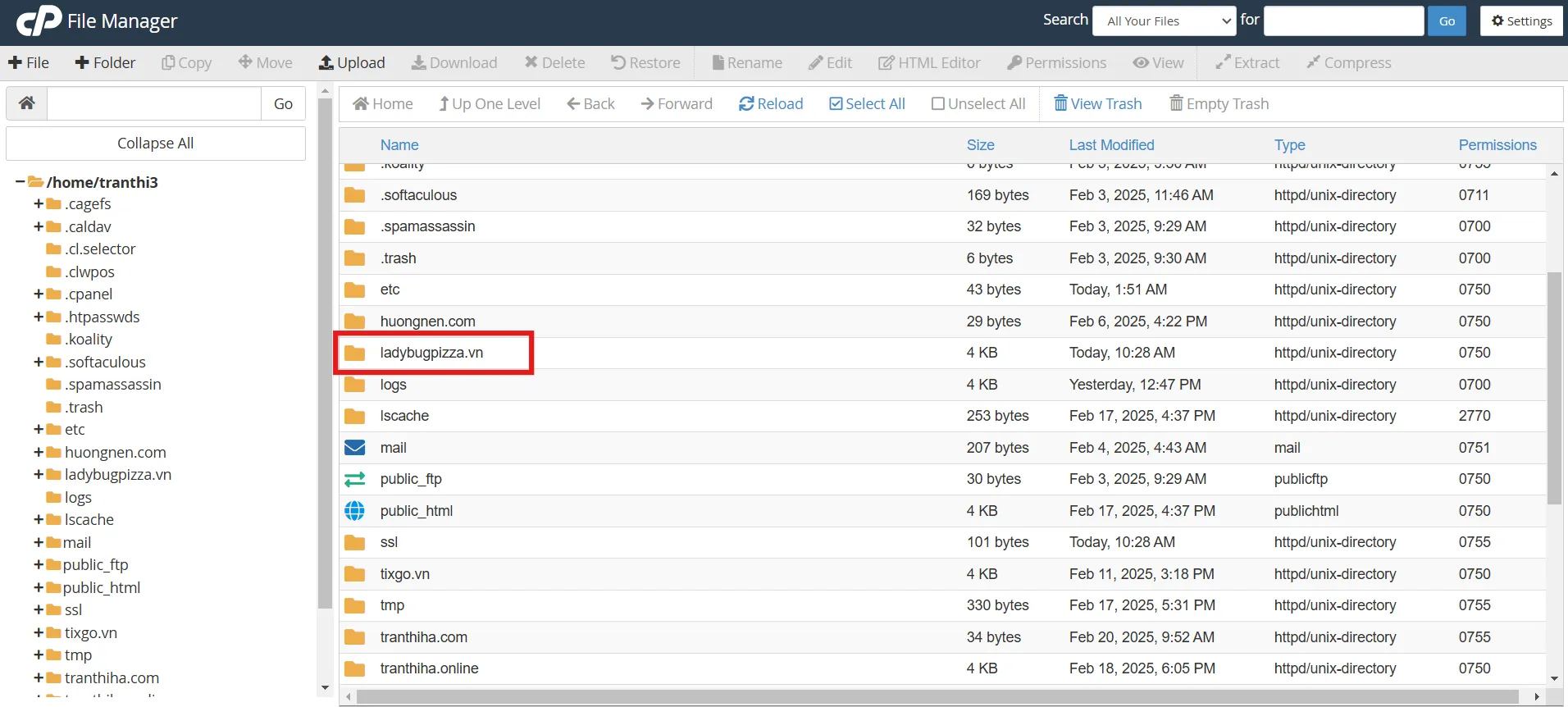Sort files by Type column
The height and width of the screenshot is (707, 1568).
point(1289,145)
